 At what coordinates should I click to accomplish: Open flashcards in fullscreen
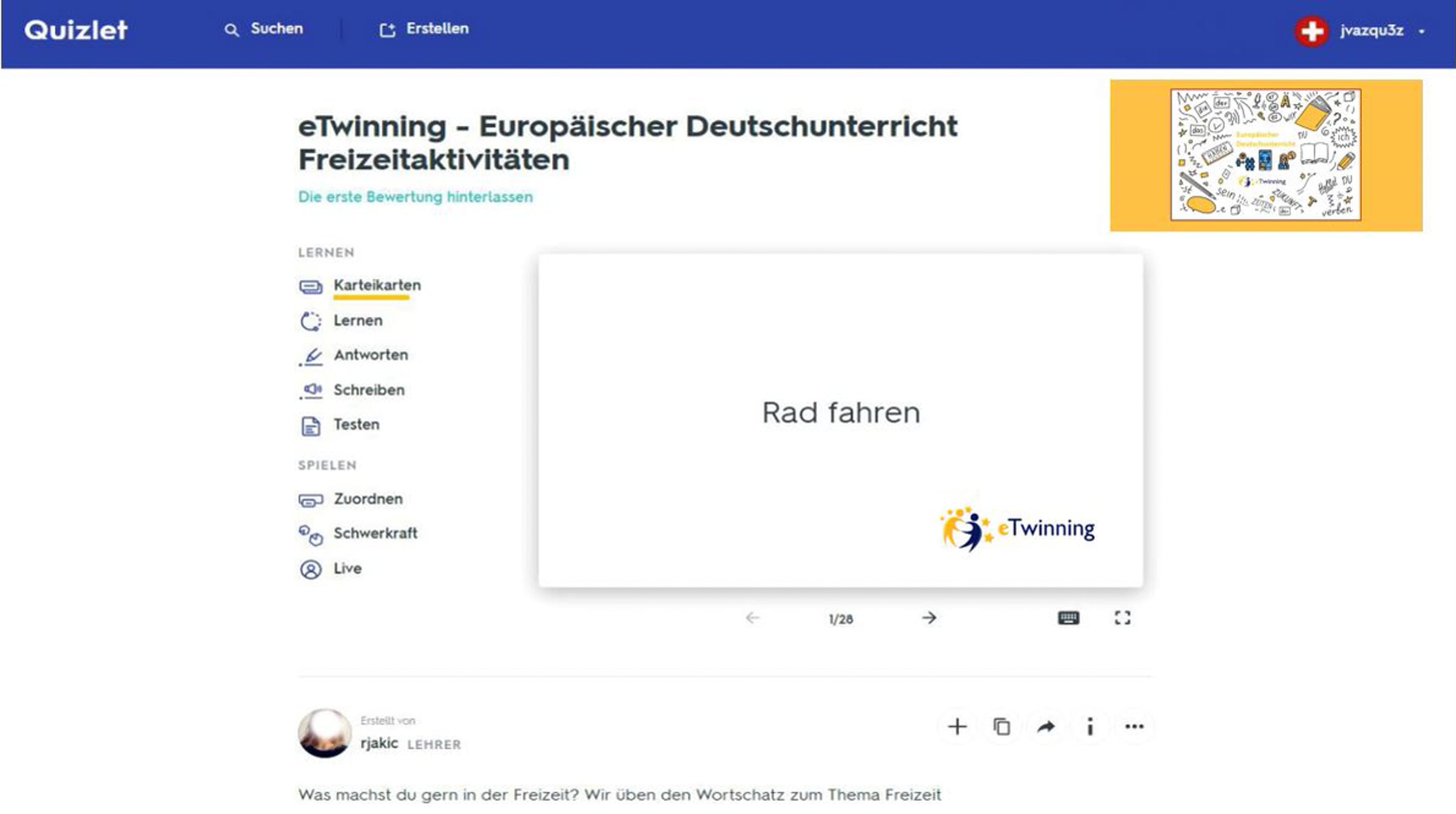pyautogui.click(x=1122, y=618)
